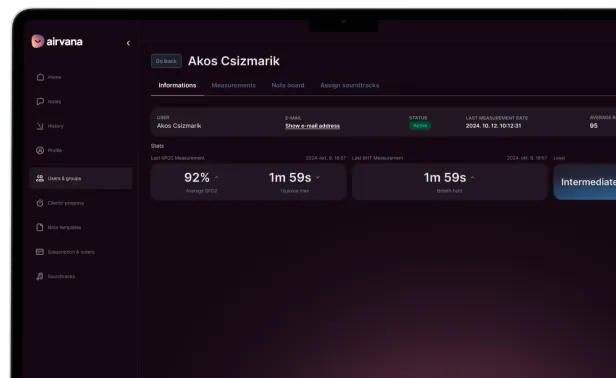Open Clients' progress via stopwatch icon
616x378 pixels.
click(40, 203)
